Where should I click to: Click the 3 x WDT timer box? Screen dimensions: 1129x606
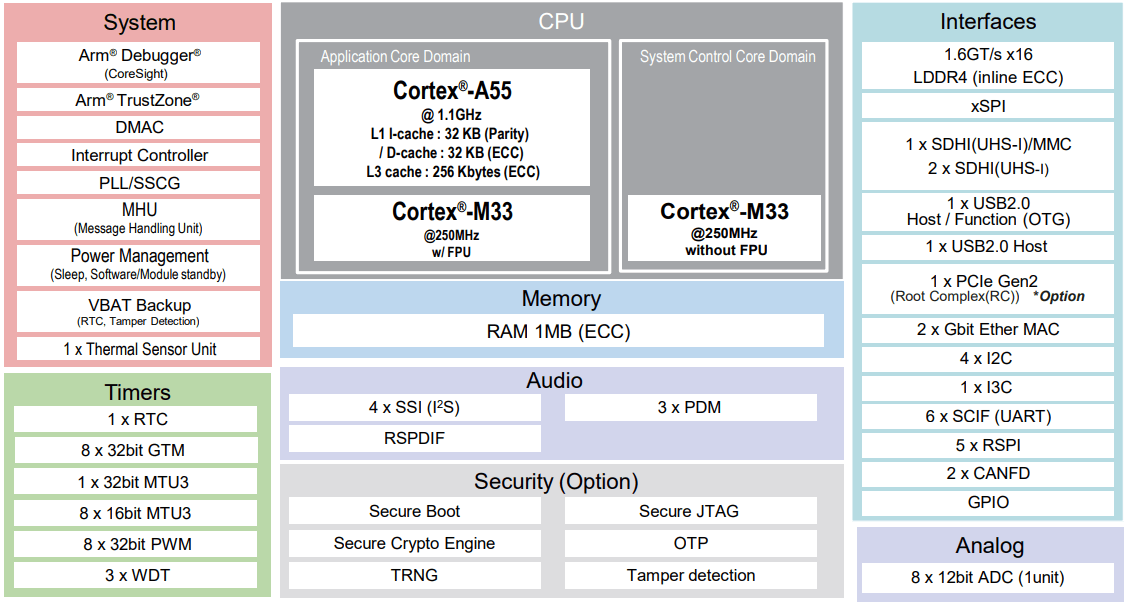136,576
